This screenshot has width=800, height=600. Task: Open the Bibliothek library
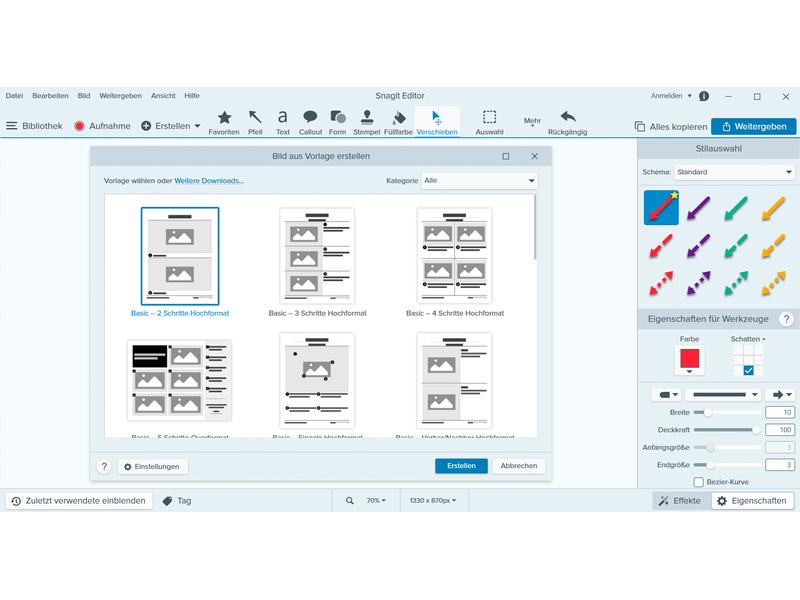34,126
